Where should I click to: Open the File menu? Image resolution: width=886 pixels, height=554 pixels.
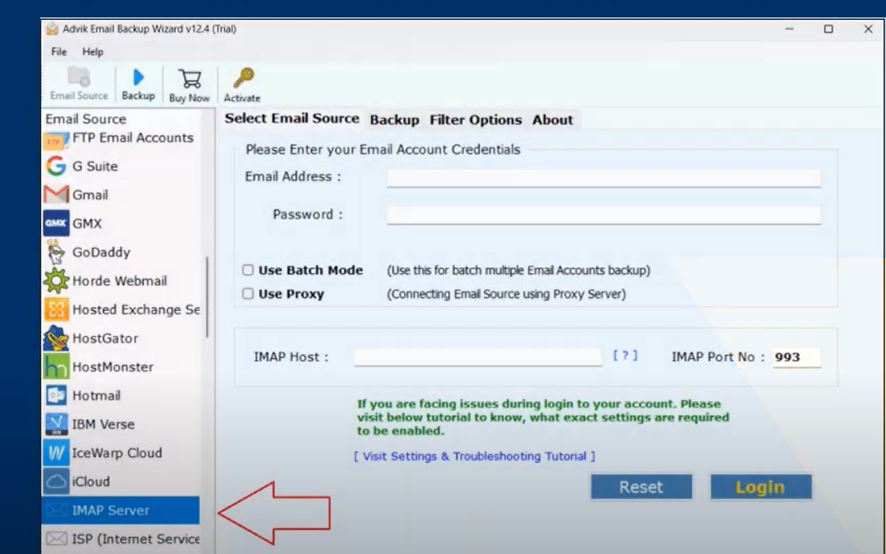pos(59,52)
